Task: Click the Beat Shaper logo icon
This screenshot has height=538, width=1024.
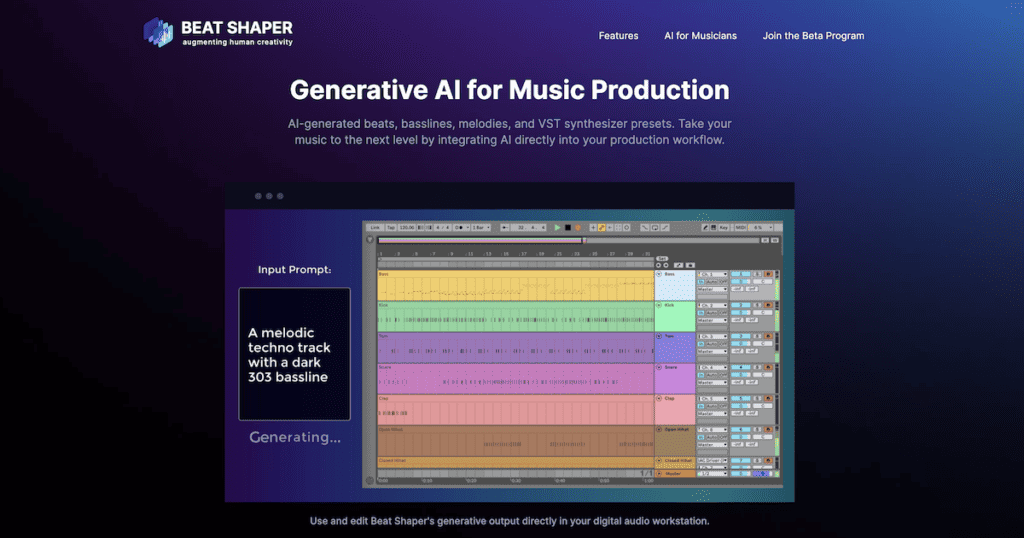Action: 158,32
